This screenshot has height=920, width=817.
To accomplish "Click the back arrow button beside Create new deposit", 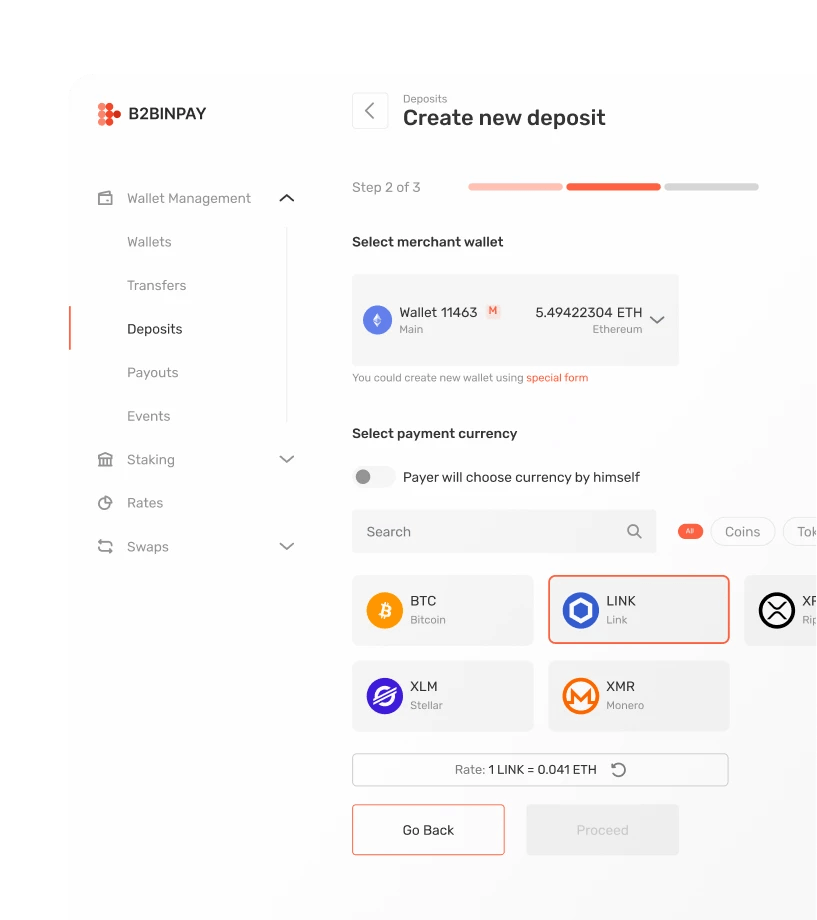I will pos(370,110).
